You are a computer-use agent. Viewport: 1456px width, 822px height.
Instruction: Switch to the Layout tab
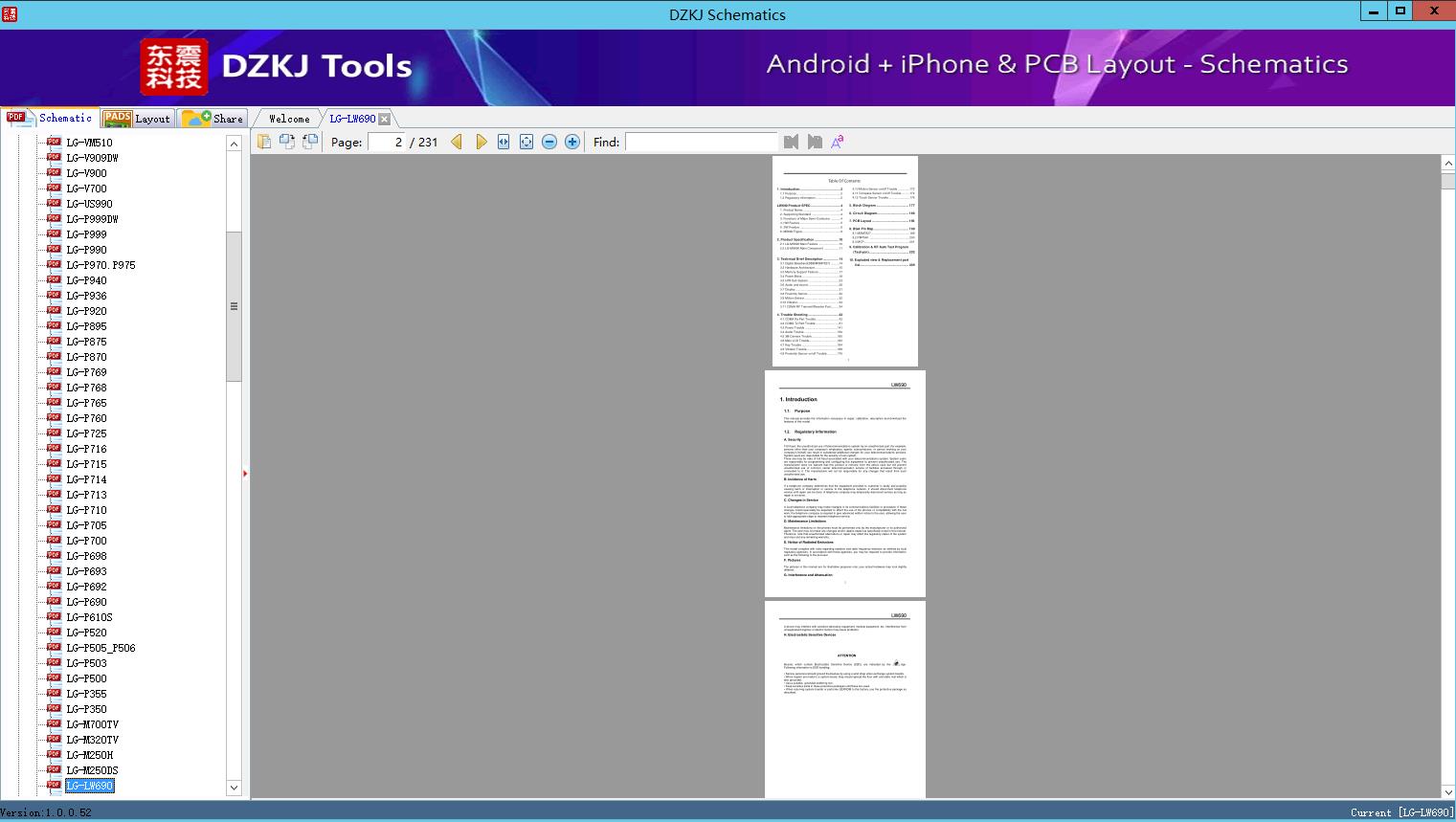(x=137, y=119)
